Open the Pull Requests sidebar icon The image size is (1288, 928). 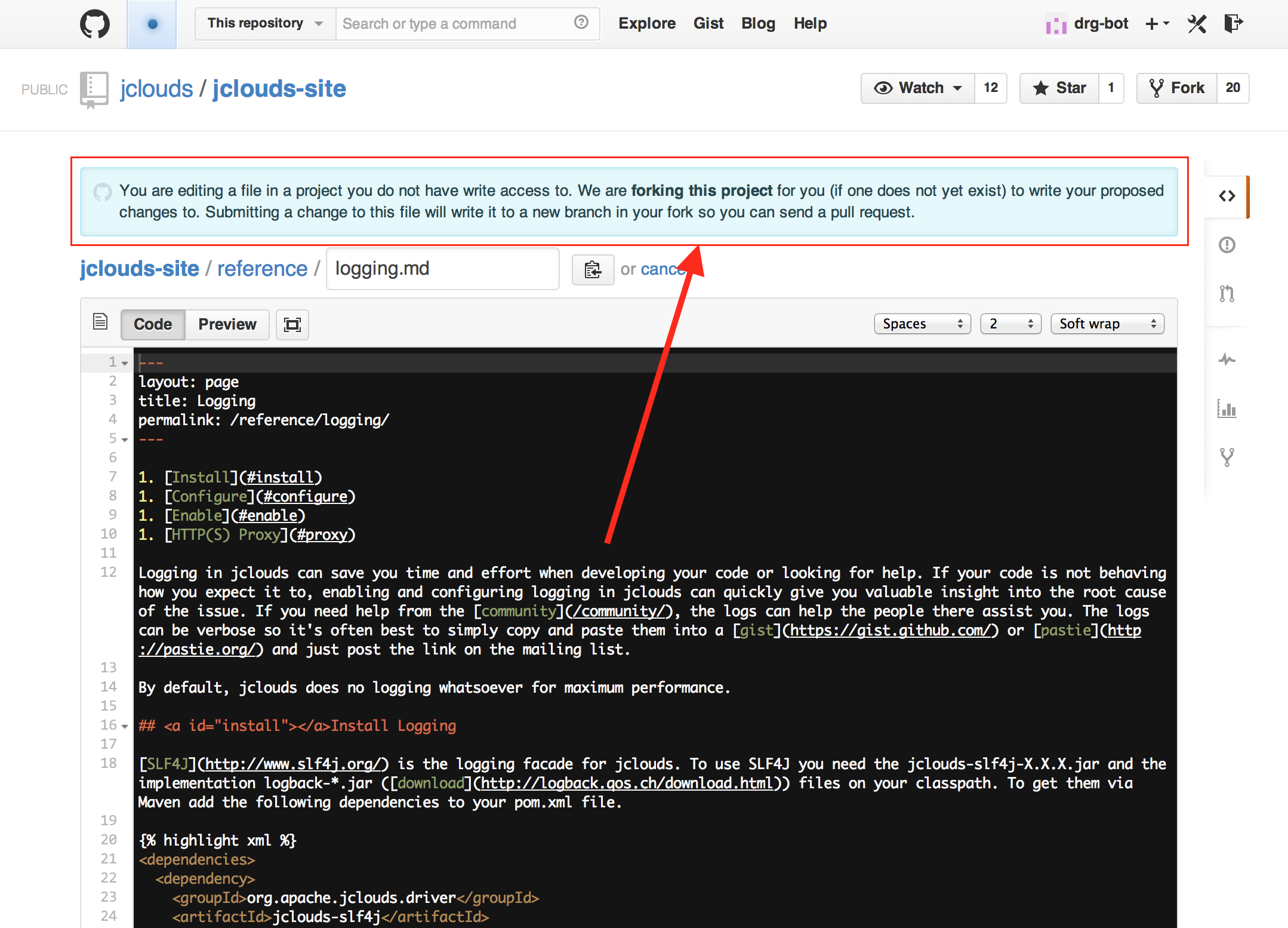[1227, 293]
